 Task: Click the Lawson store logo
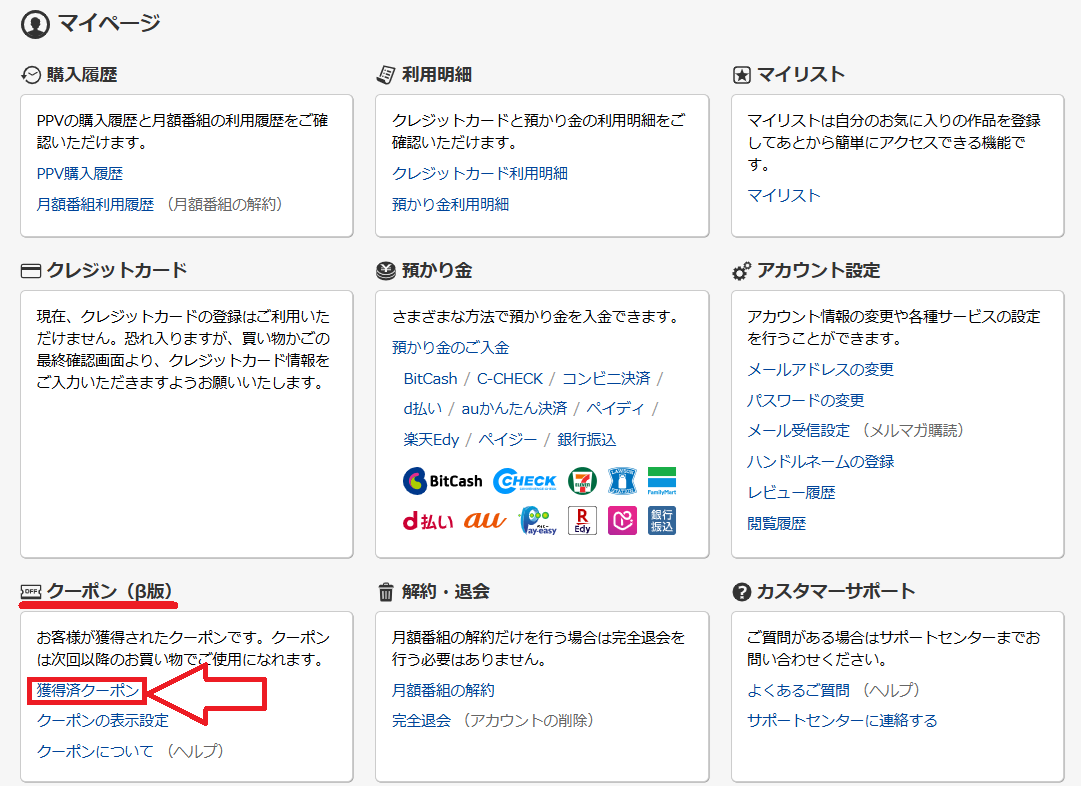(x=622, y=481)
